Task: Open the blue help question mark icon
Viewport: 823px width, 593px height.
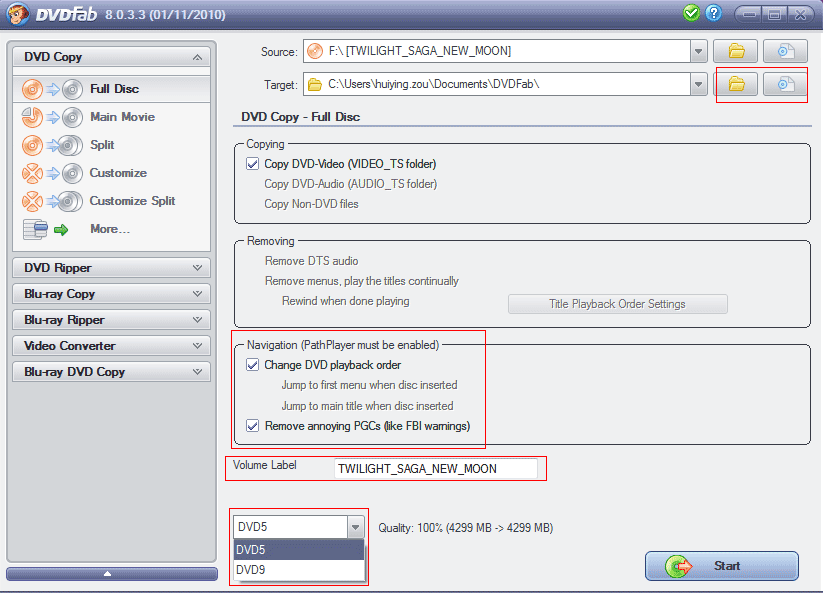Action: point(713,13)
